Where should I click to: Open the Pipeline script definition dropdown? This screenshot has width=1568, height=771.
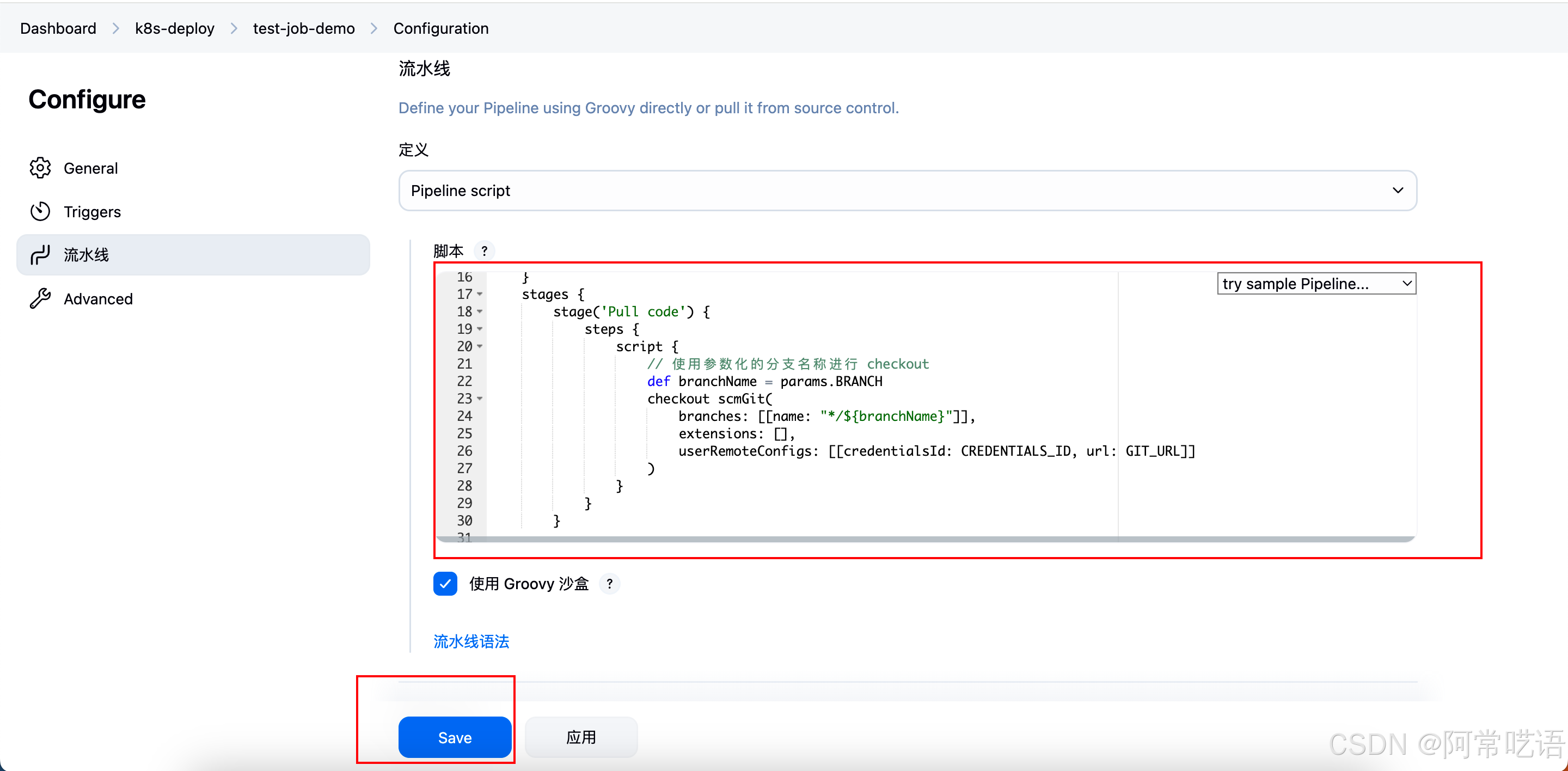click(907, 191)
